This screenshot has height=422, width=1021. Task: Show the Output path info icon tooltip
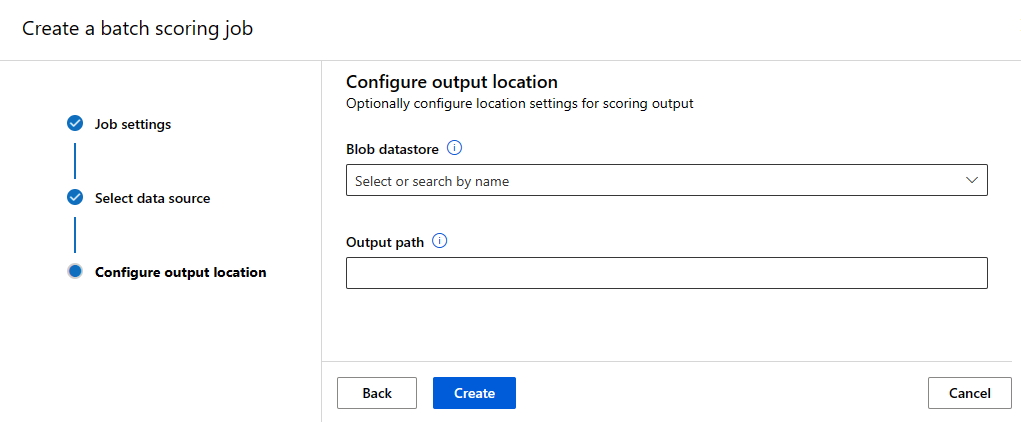(x=440, y=241)
